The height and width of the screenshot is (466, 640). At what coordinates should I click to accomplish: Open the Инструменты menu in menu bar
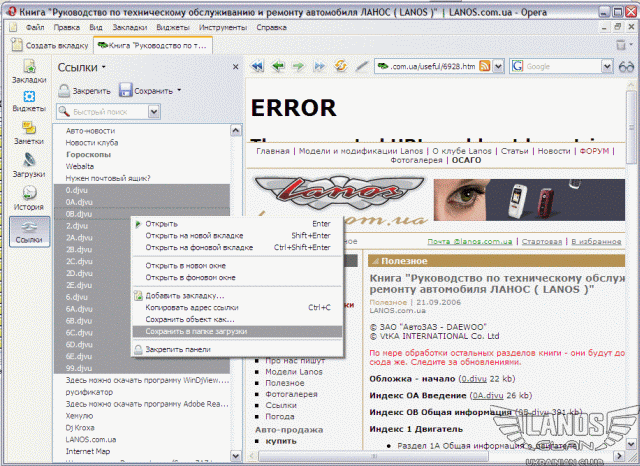[x=222, y=27]
